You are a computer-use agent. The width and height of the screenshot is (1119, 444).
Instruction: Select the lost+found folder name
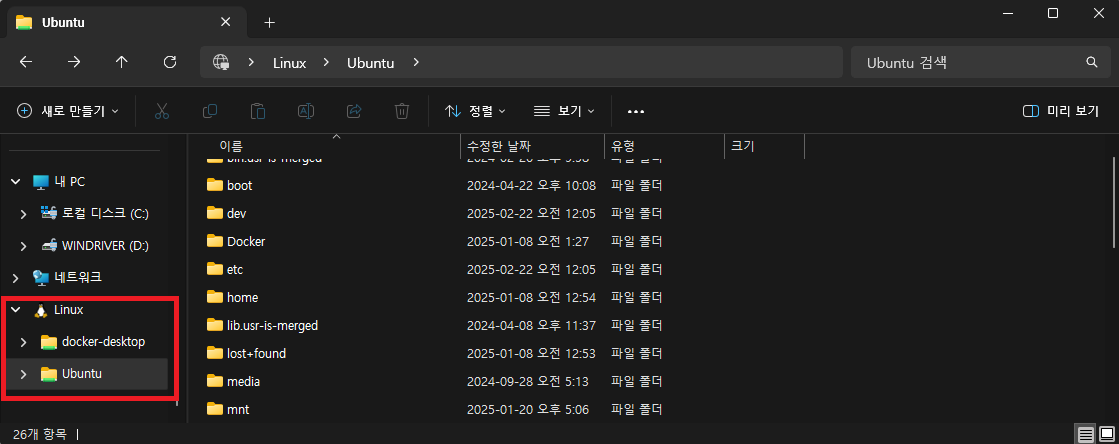pyautogui.click(x=256, y=353)
